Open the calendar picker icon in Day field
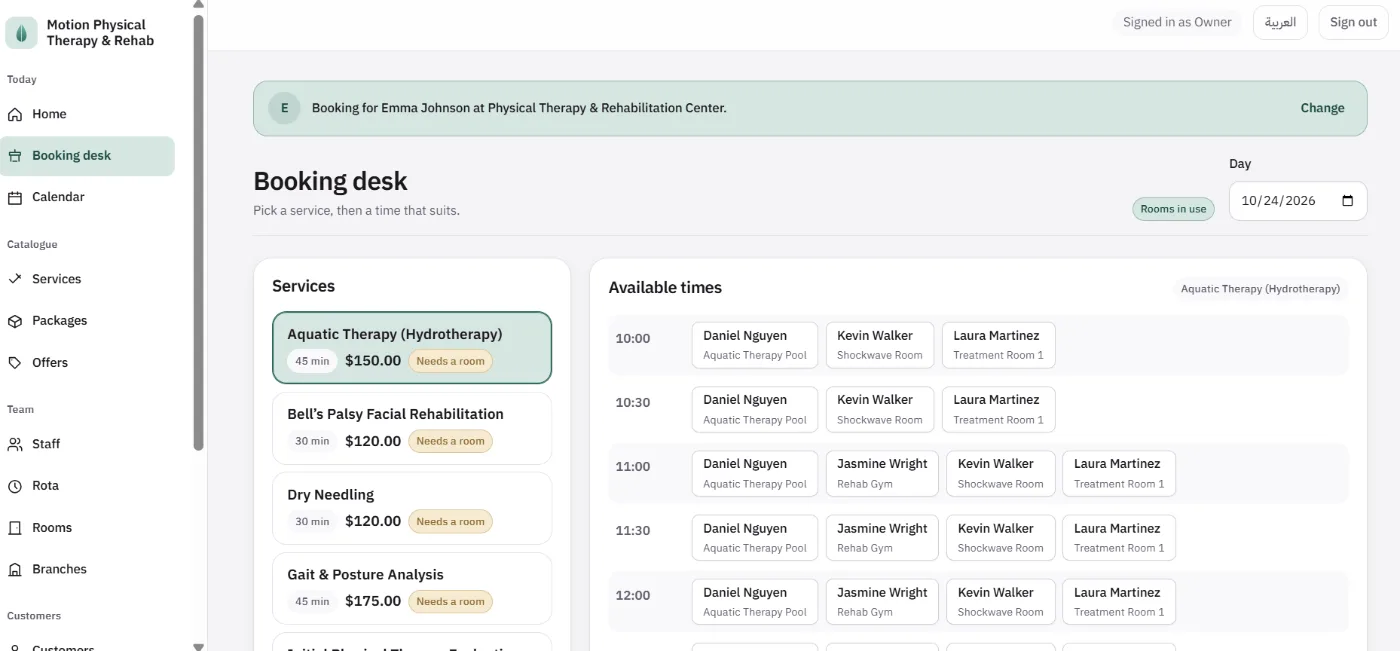The height and width of the screenshot is (651, 1400). point(1347,200)
